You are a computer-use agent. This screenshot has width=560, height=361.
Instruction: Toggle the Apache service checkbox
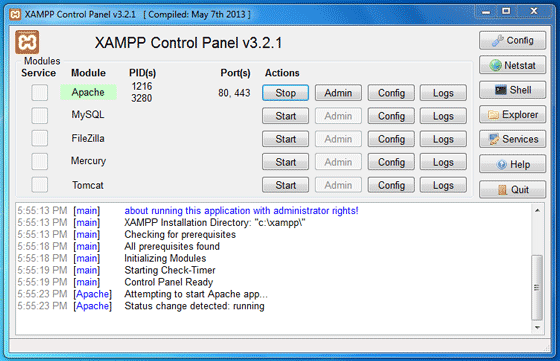click(39, 92)
